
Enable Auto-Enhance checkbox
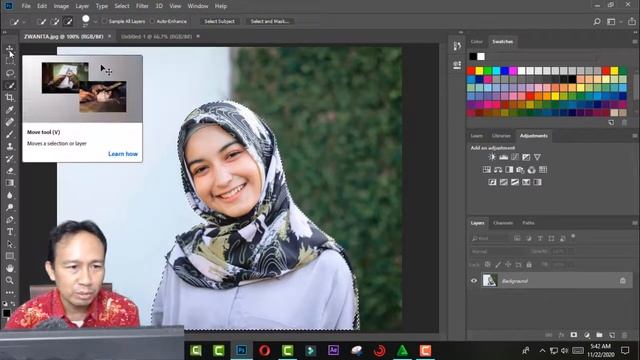152,21
